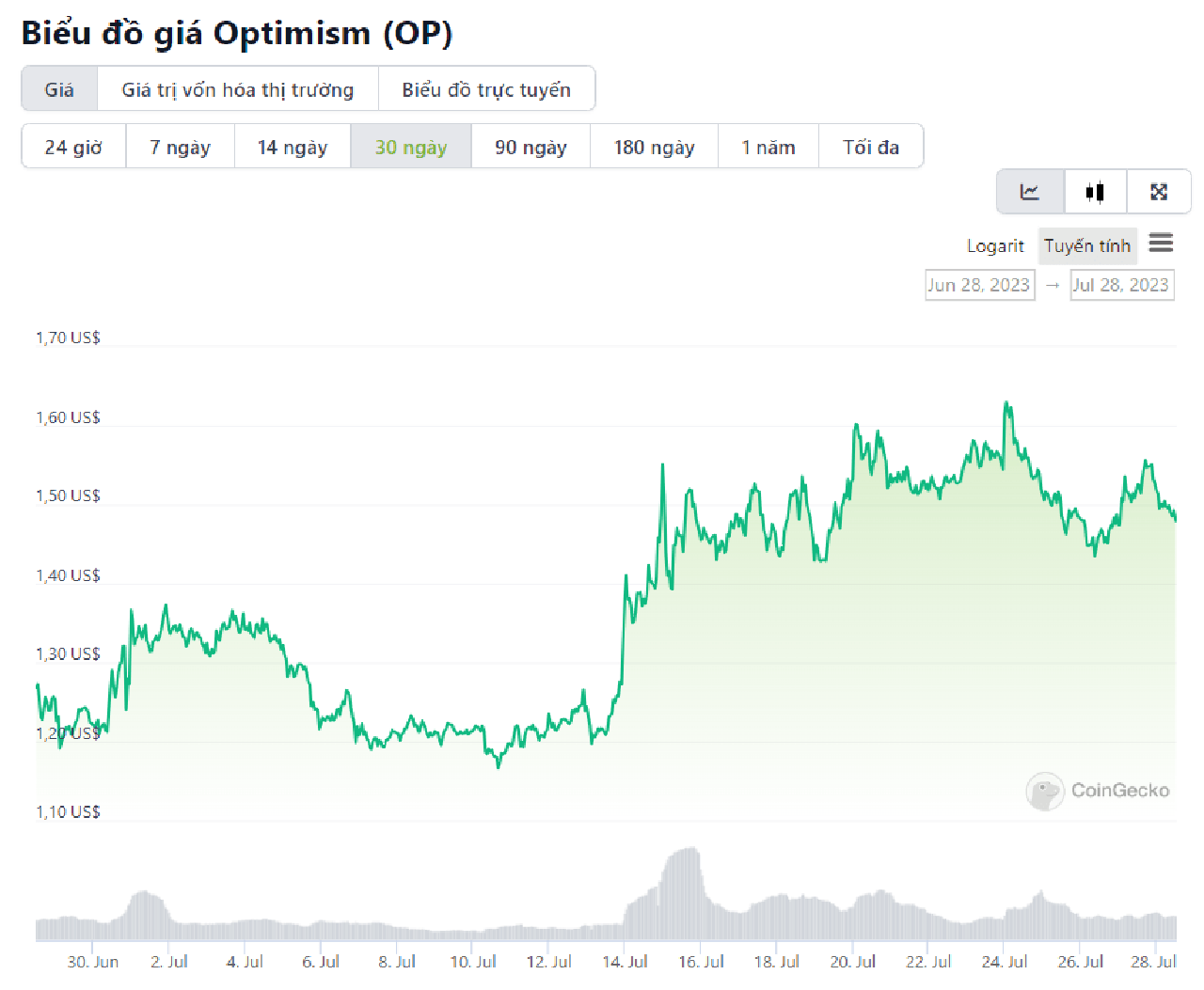The image size is (1204, 990).
Task: Choose 1 năm time range
Action: (768, 147)
